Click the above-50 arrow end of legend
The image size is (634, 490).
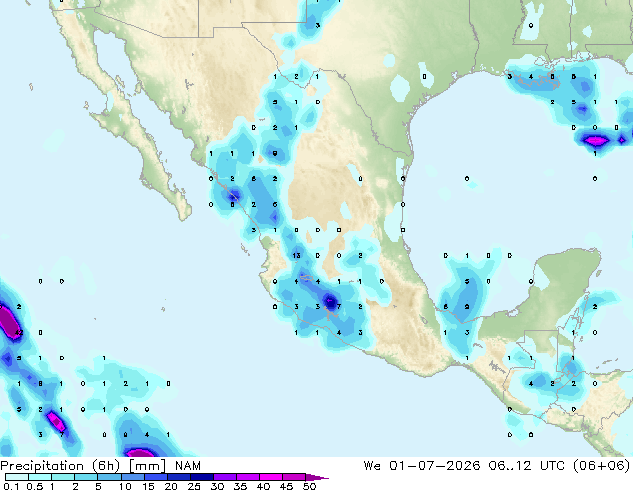317,477
